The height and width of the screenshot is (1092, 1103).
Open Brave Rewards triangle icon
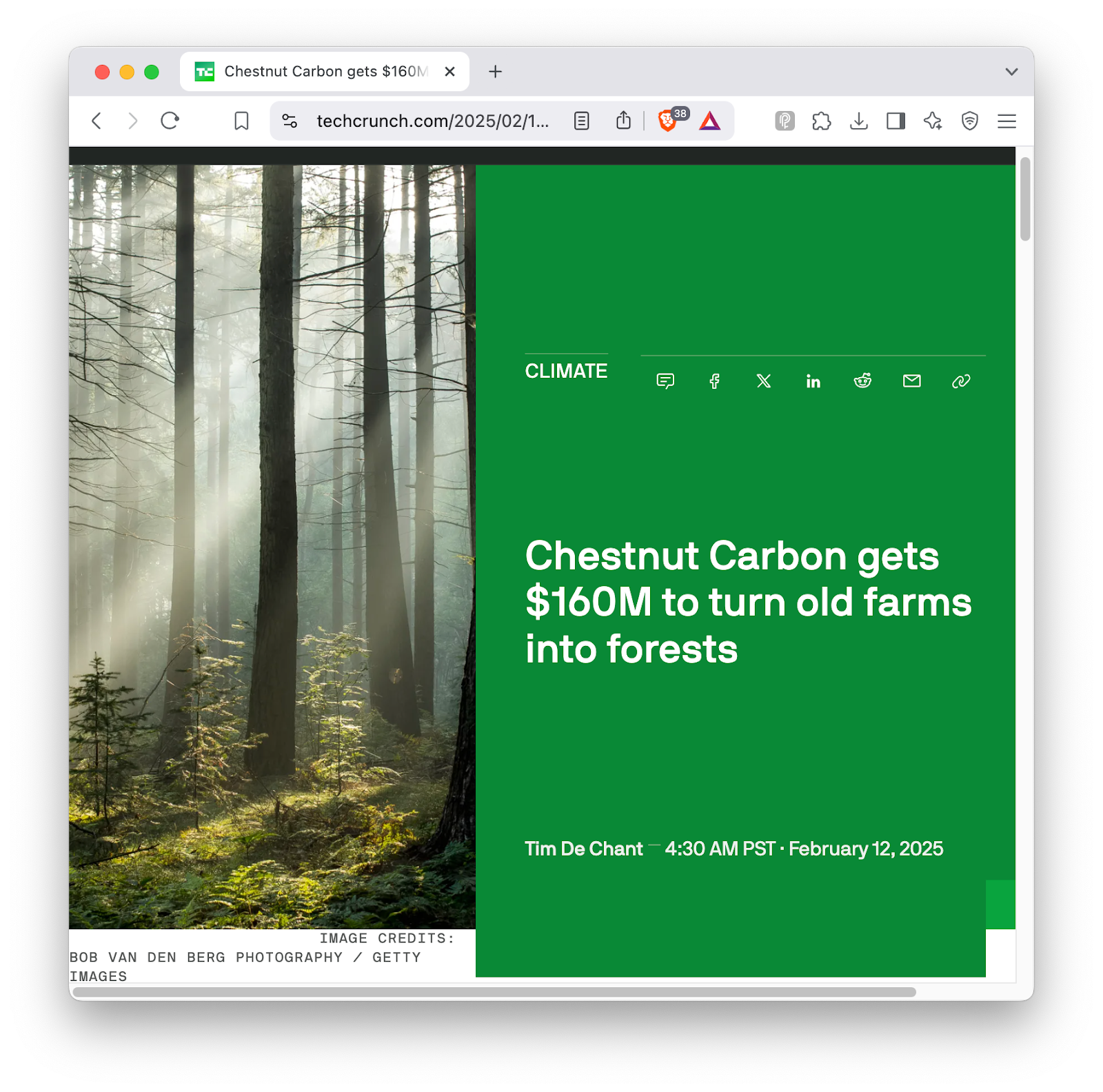coord(710,121)
